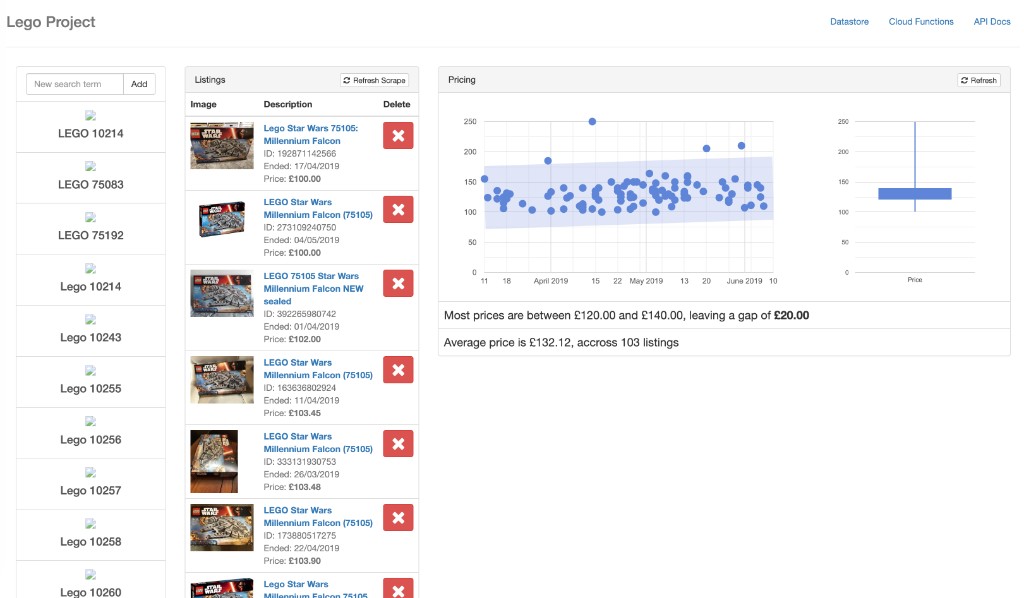Click thumbnail of listing priced £102.00
This screenshot has height=598, width=1024.
222,293
